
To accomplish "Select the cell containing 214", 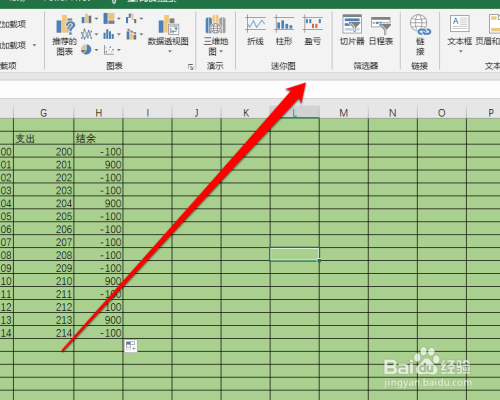I will [43, 333].
